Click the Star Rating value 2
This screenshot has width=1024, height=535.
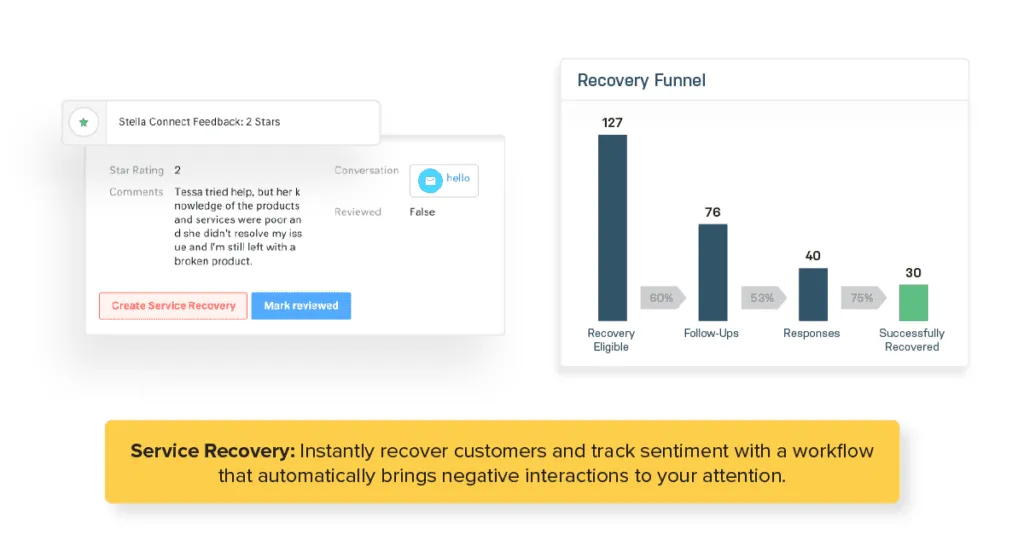(177, 171)
